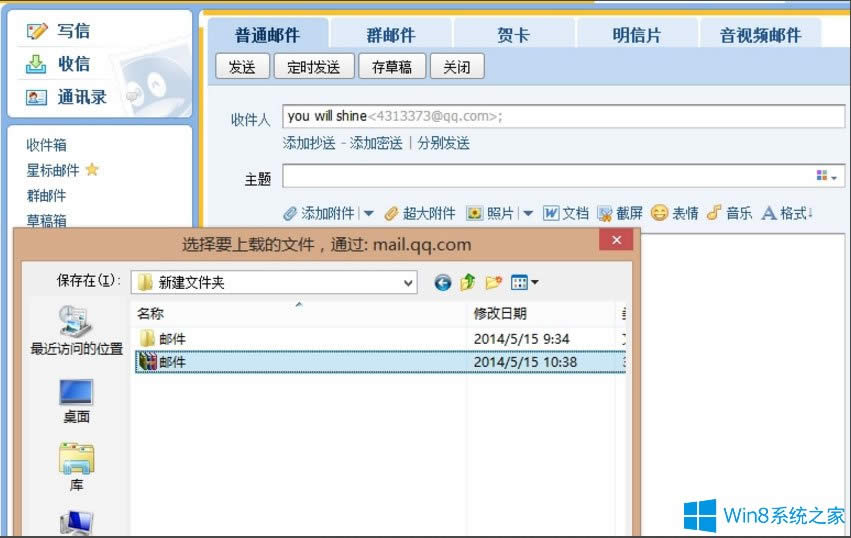Click the 超大附件 attachment icon
Screen dimensions: 851x538
[x=392, y=213]
